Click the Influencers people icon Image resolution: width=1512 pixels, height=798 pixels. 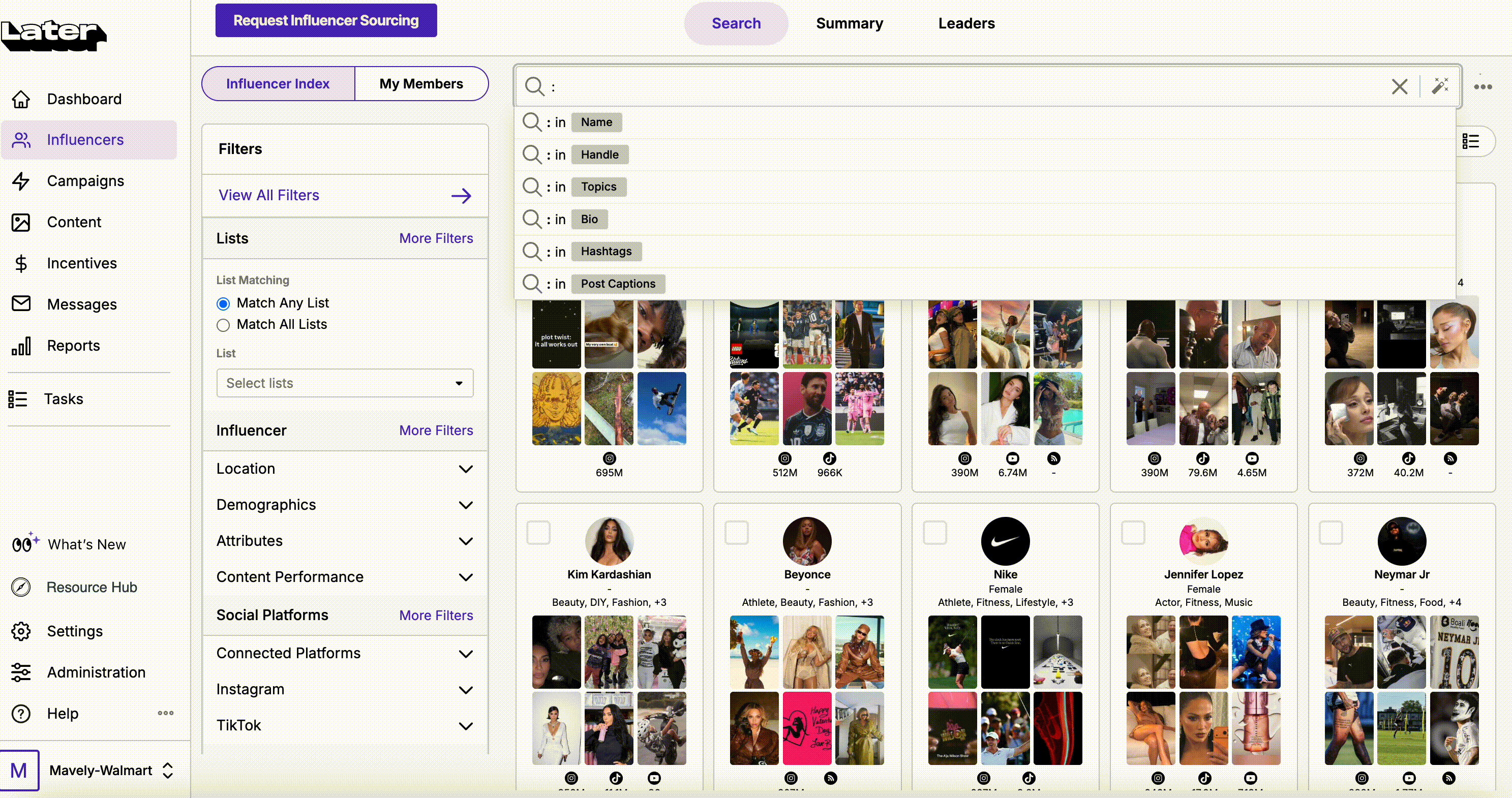(x=21, y=140)
